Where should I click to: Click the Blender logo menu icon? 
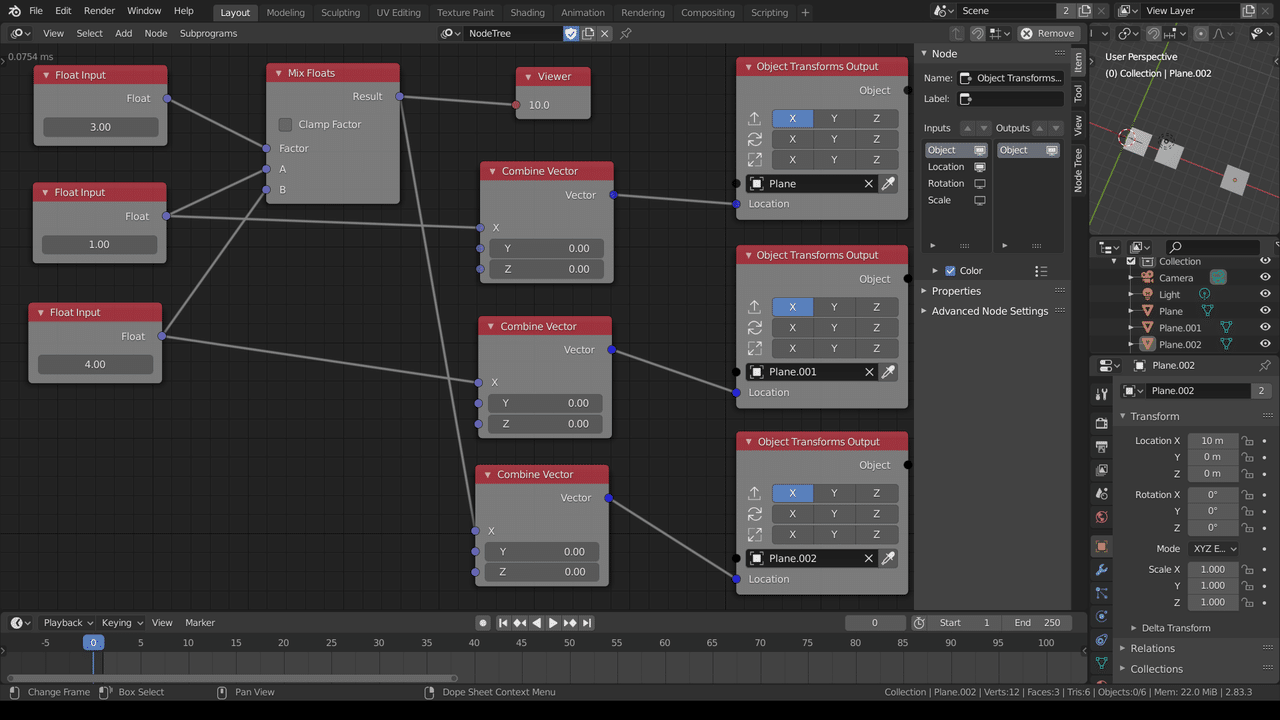pos(14,11)
